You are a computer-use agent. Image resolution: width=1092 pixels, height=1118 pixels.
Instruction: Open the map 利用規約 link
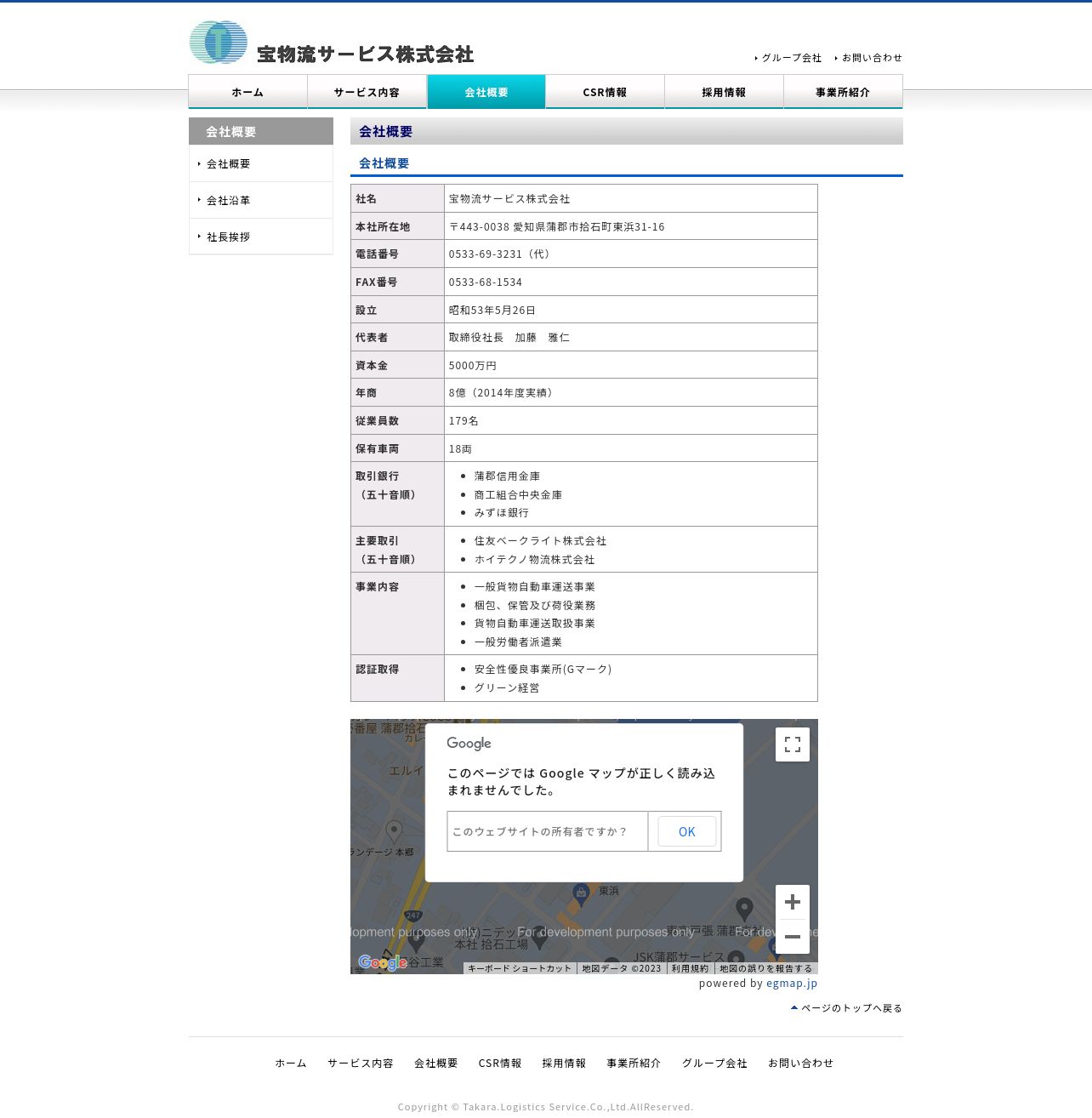(690, 968)
